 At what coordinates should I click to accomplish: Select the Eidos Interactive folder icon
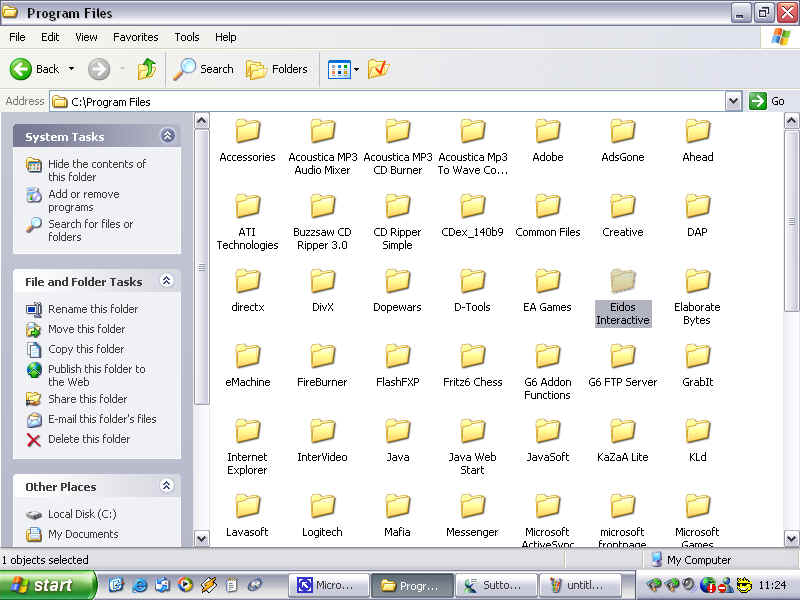pos(622,281)
